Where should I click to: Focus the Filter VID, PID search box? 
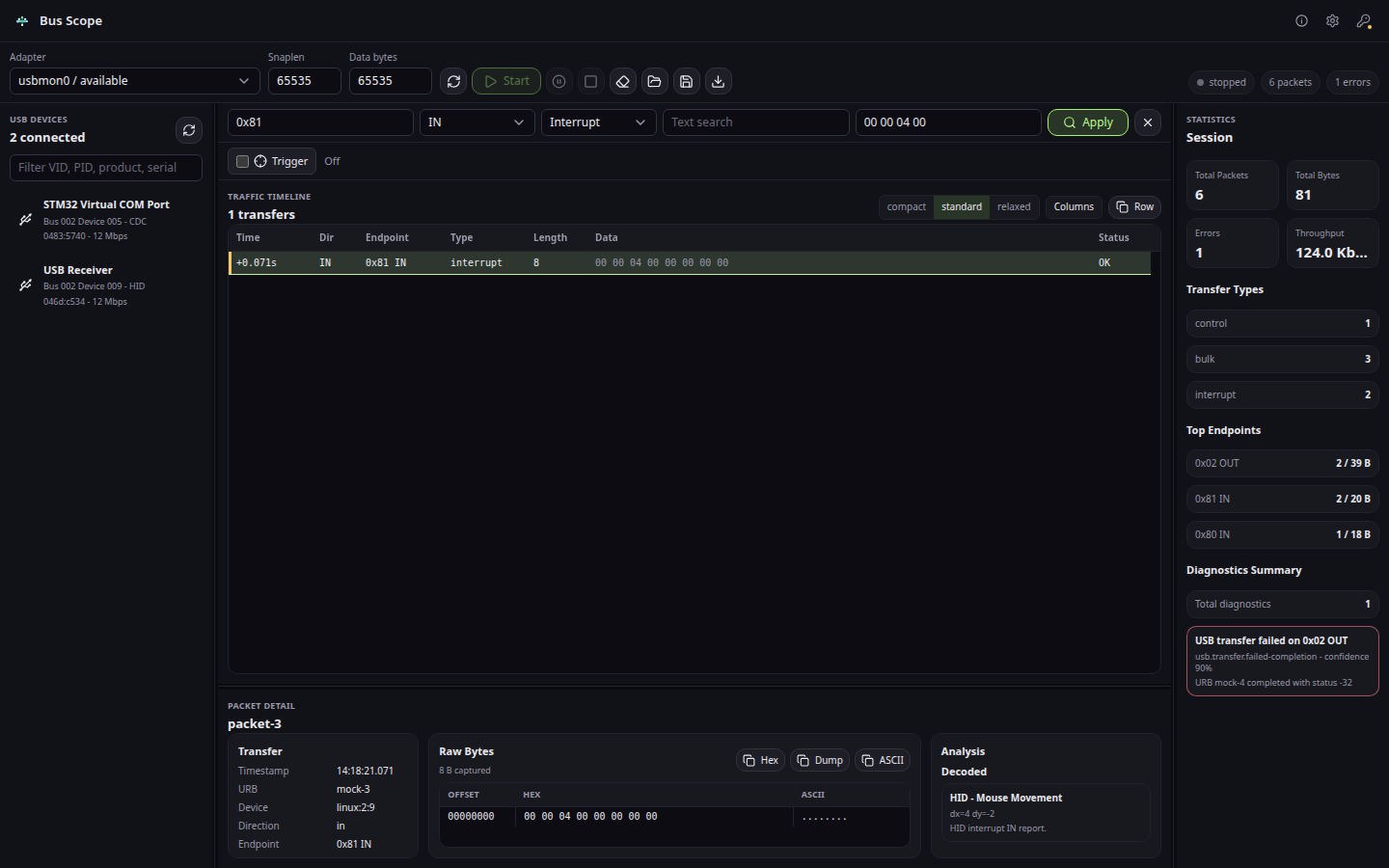106,168
